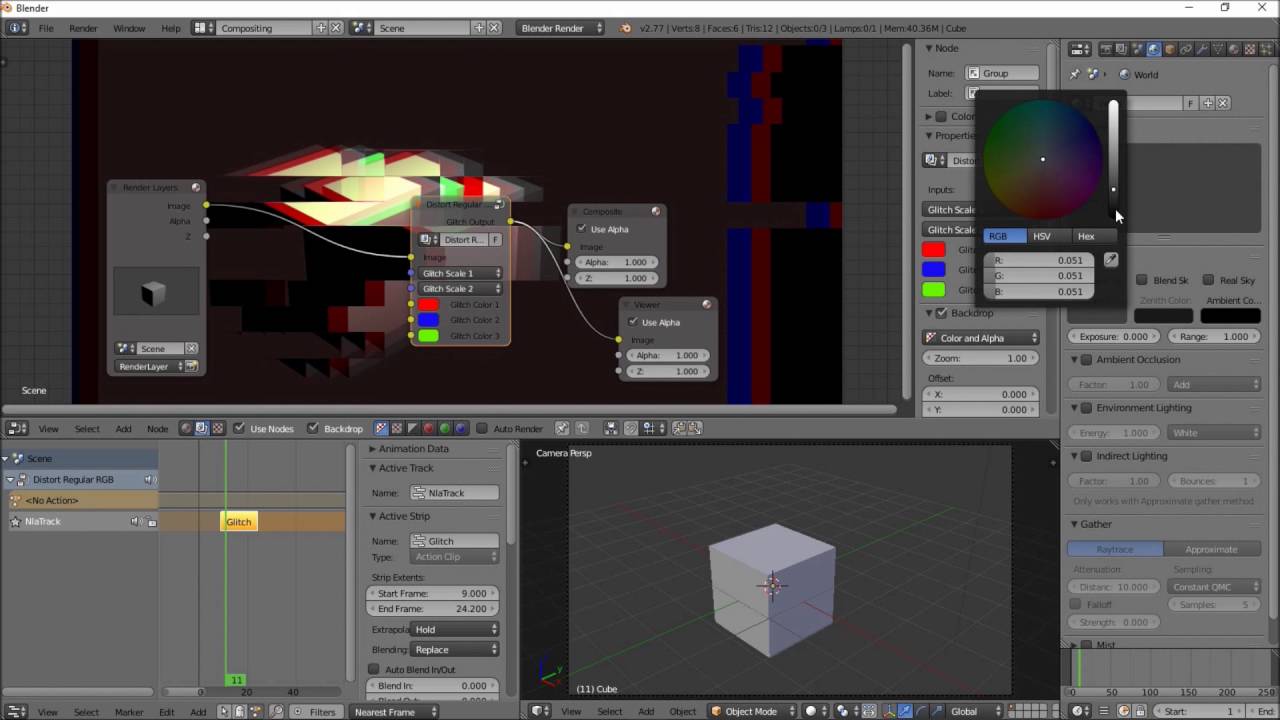Show red channel in backdrop
1280x720 pixels.
click(428, 428)
